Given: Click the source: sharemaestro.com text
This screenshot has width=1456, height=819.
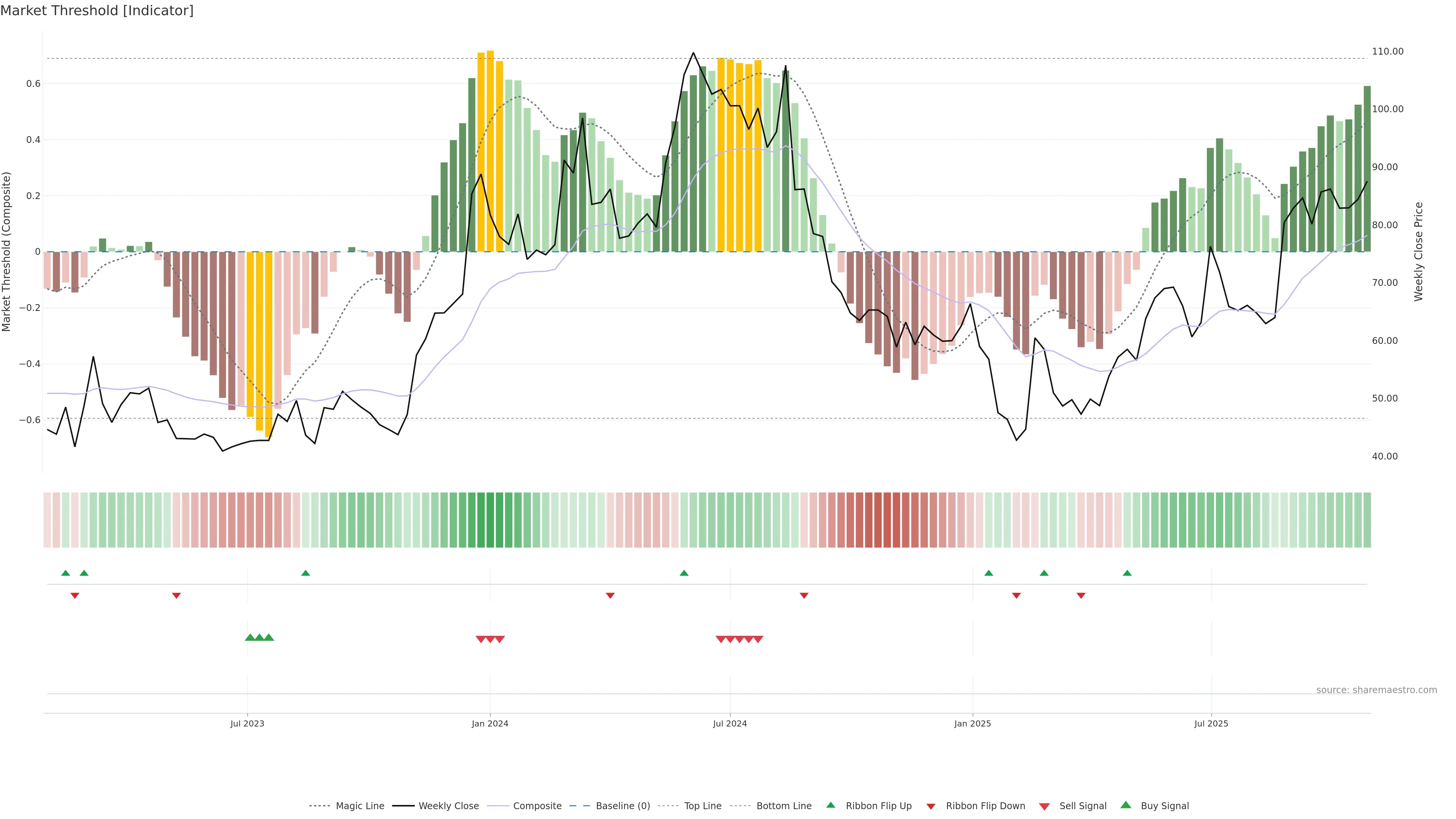Looking at the screenshot, I should click(x=1376, y=690).
